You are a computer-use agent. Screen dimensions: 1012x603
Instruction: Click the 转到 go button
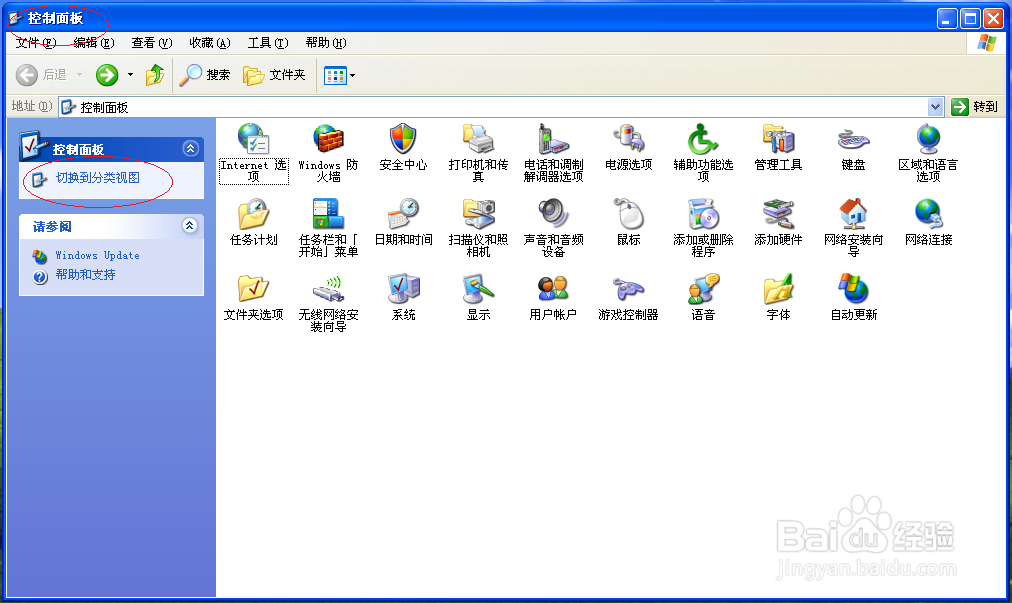point(975,107)
